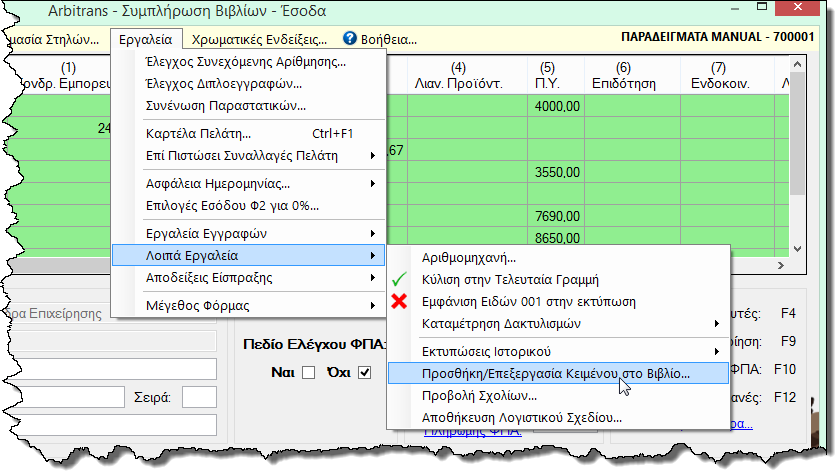The height and width of the screenshot is (471, 835).
Task: Click the Σειρά input field
Action: coord(199,397)
